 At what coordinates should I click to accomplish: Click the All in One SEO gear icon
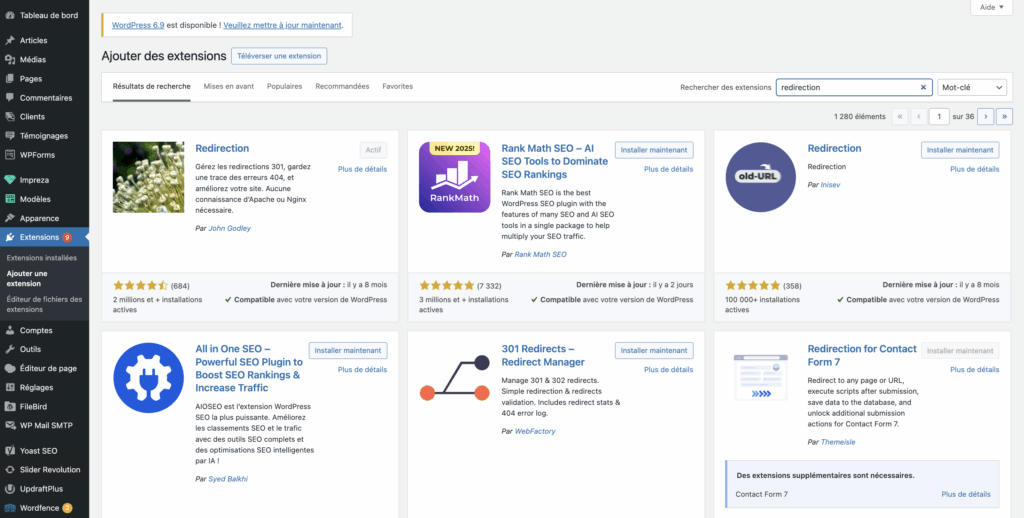pos(148,377)
